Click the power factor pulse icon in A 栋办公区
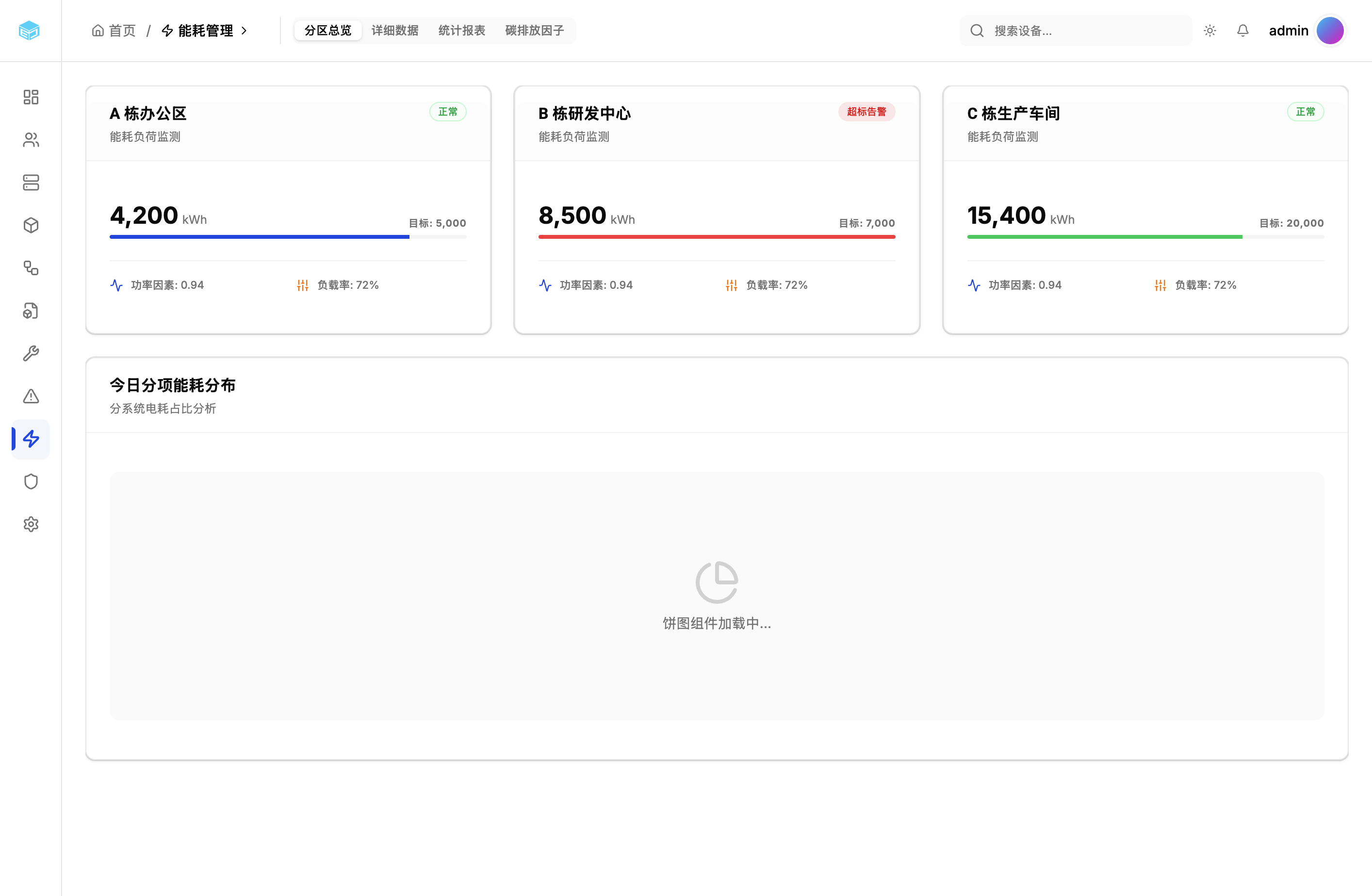 (x=116, y=285)
